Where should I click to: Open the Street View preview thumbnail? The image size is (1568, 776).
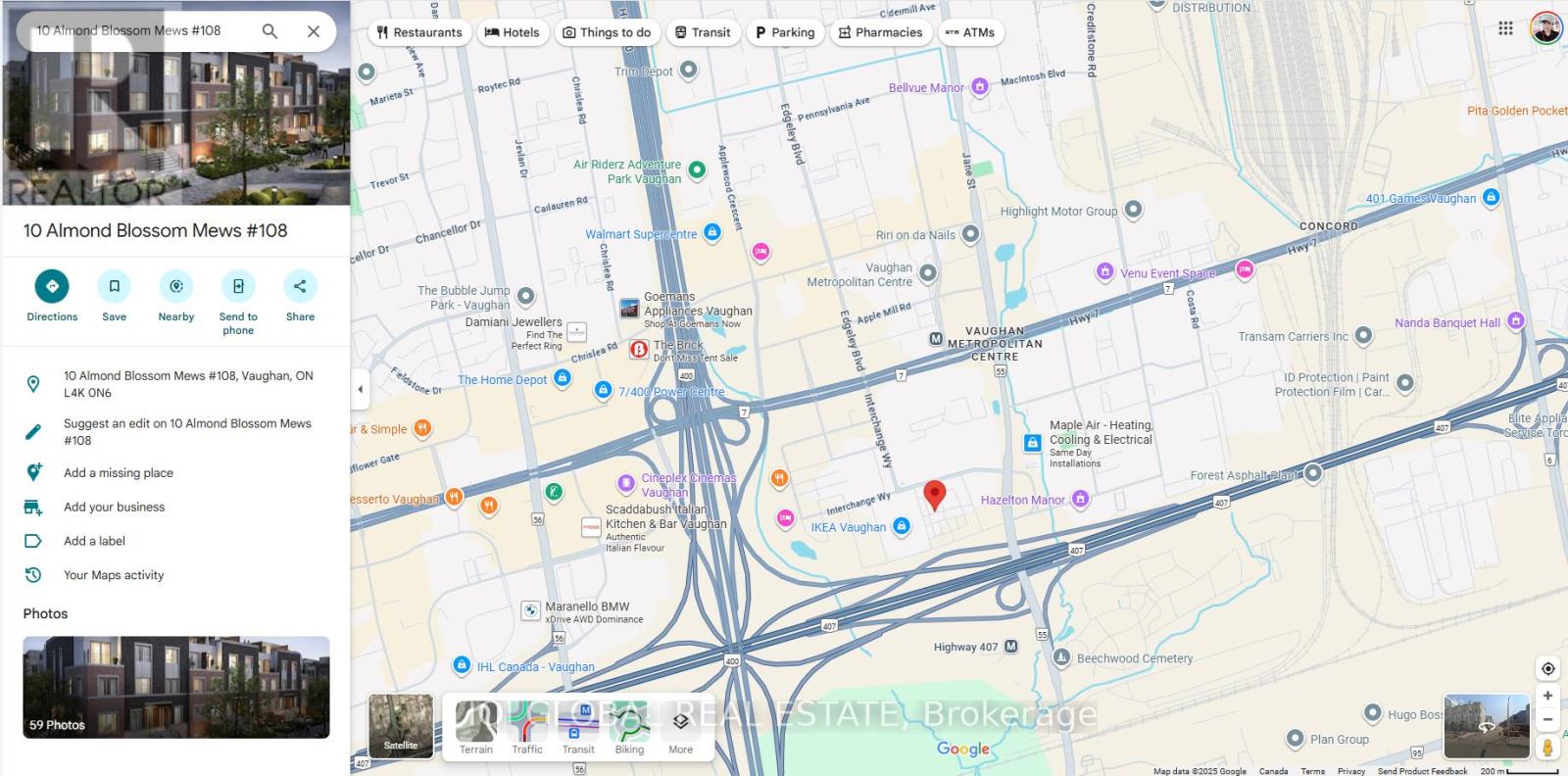click(x=1487, y=726)
